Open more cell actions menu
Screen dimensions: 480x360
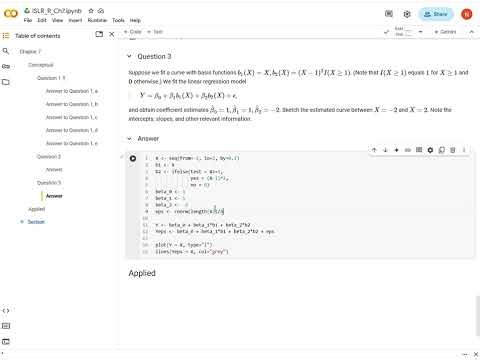pyautogui.click(x=464, y=150)
